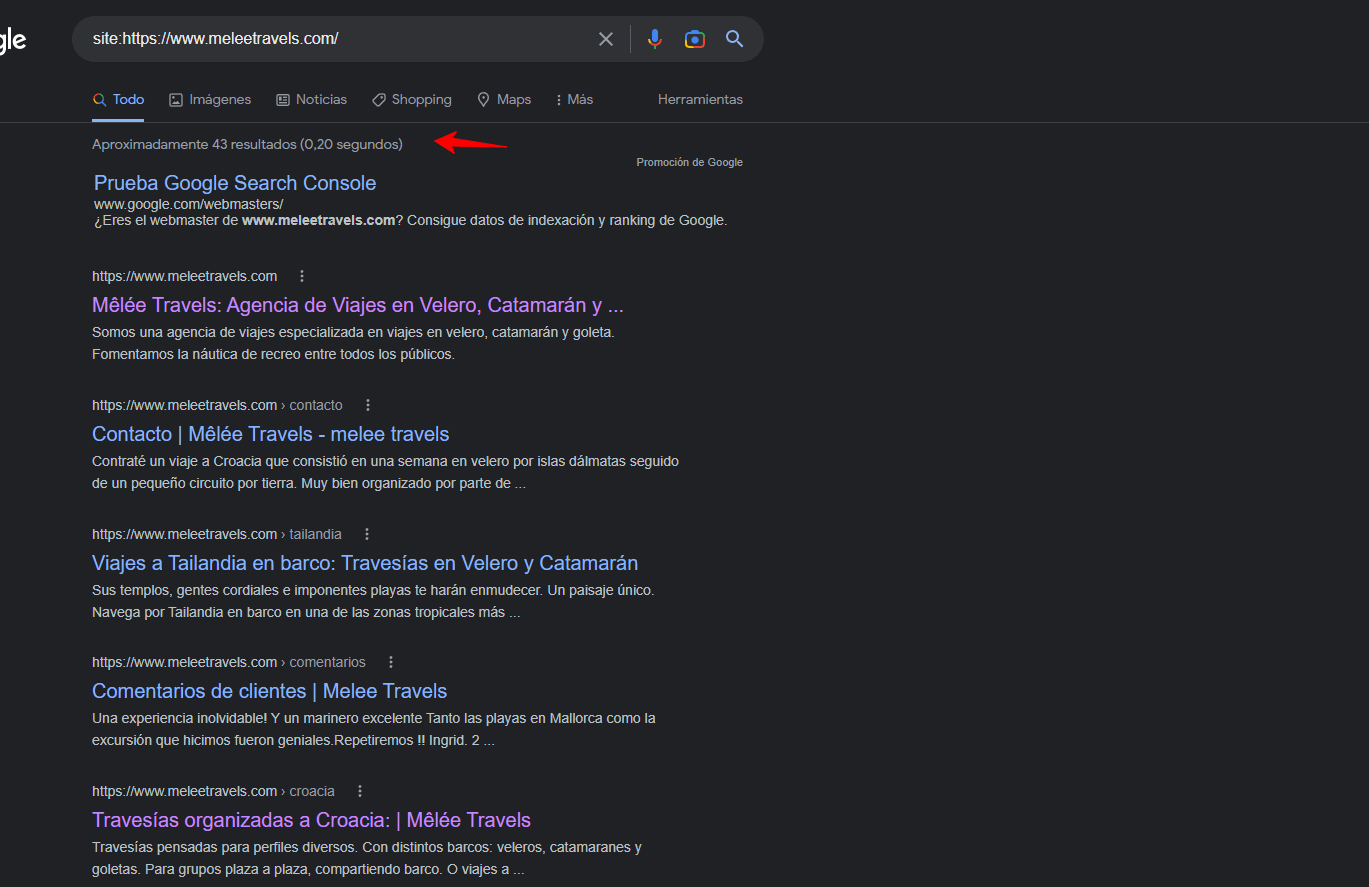Click the magnifying glass search button

[x=735, y=39]
